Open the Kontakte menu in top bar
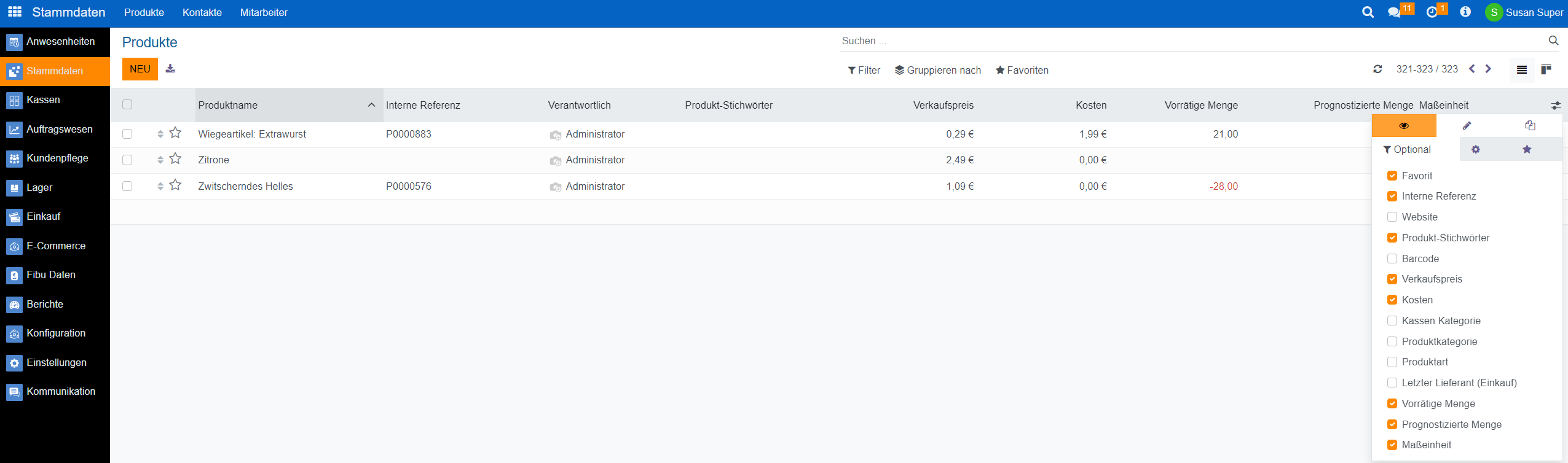Image resolution: width=1568 pixels, height=463 pixels. pos(202,12)
